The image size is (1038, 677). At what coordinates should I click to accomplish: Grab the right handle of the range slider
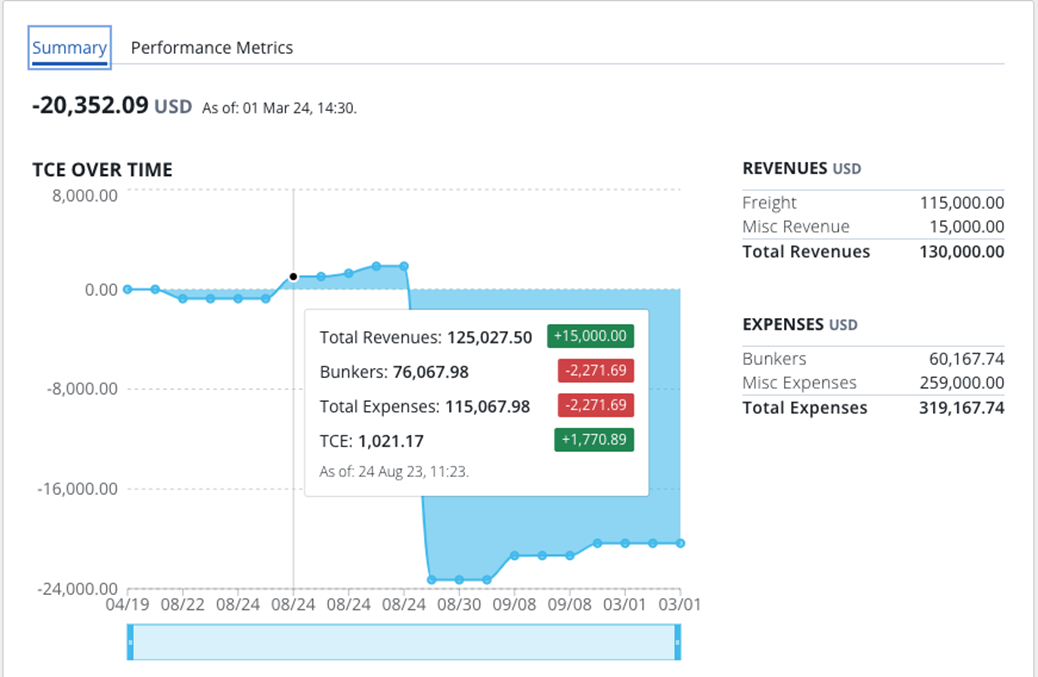coord(677,641)
